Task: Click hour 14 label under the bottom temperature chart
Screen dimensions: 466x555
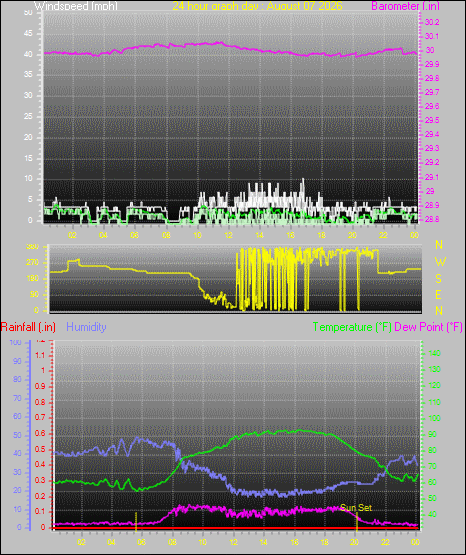Action: 264,542
